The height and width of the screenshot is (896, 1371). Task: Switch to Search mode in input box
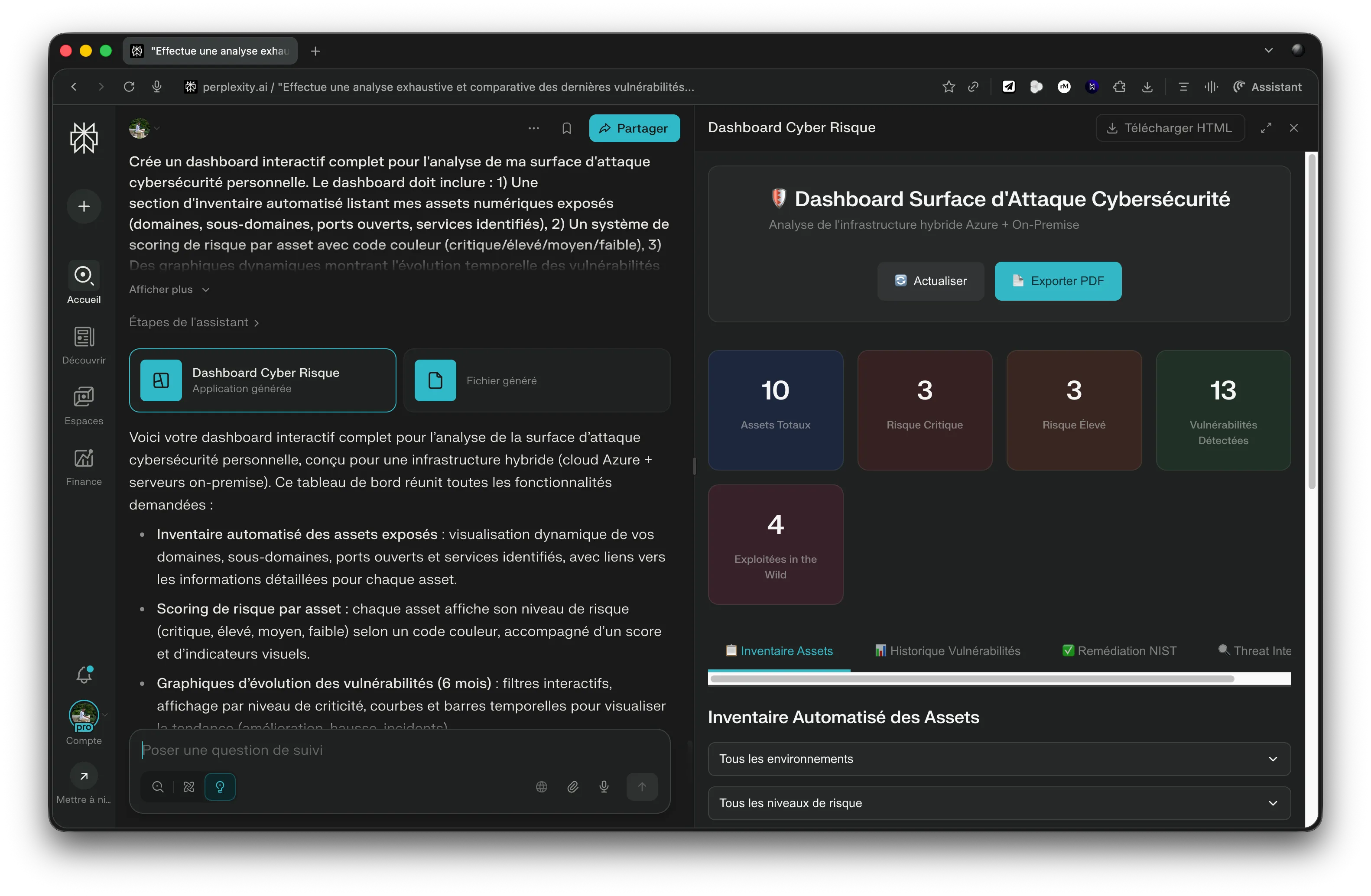point(158,786)
